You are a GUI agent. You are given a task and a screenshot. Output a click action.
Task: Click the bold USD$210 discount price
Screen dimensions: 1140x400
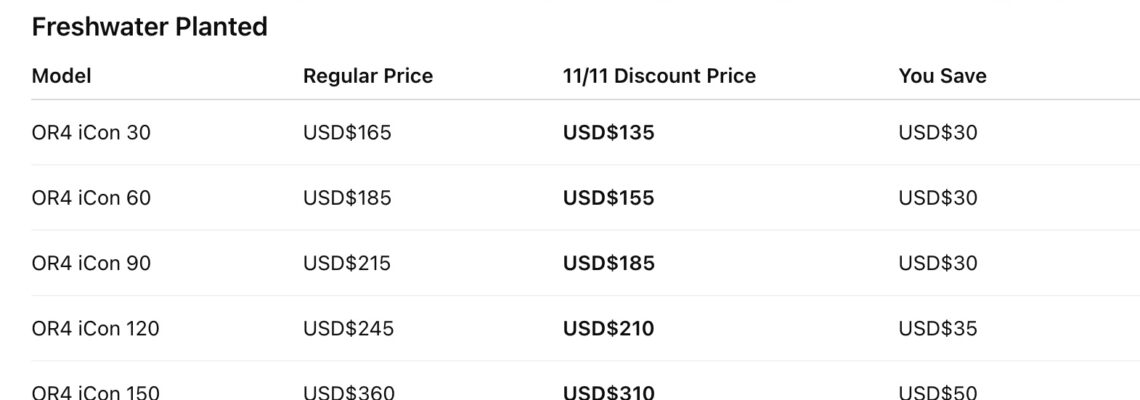(608, 328)
